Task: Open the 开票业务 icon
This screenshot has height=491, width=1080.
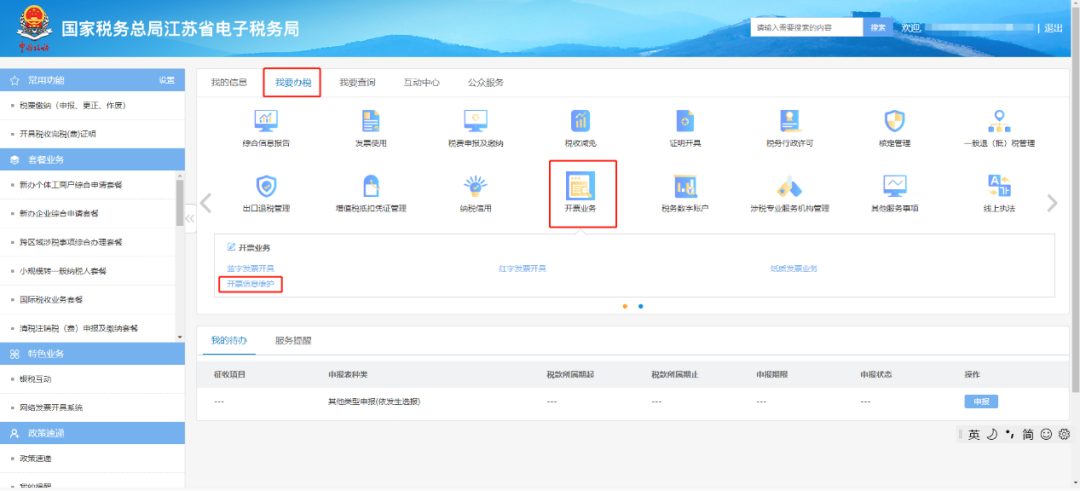Action: pyautogui.click(x=580, y=186)
